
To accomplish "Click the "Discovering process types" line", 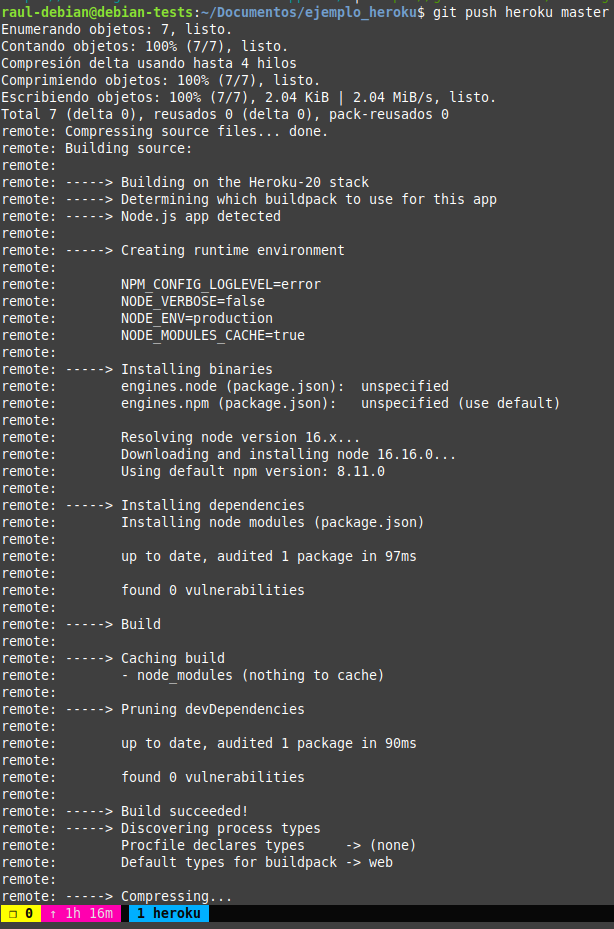I will [x=220, y=828].
